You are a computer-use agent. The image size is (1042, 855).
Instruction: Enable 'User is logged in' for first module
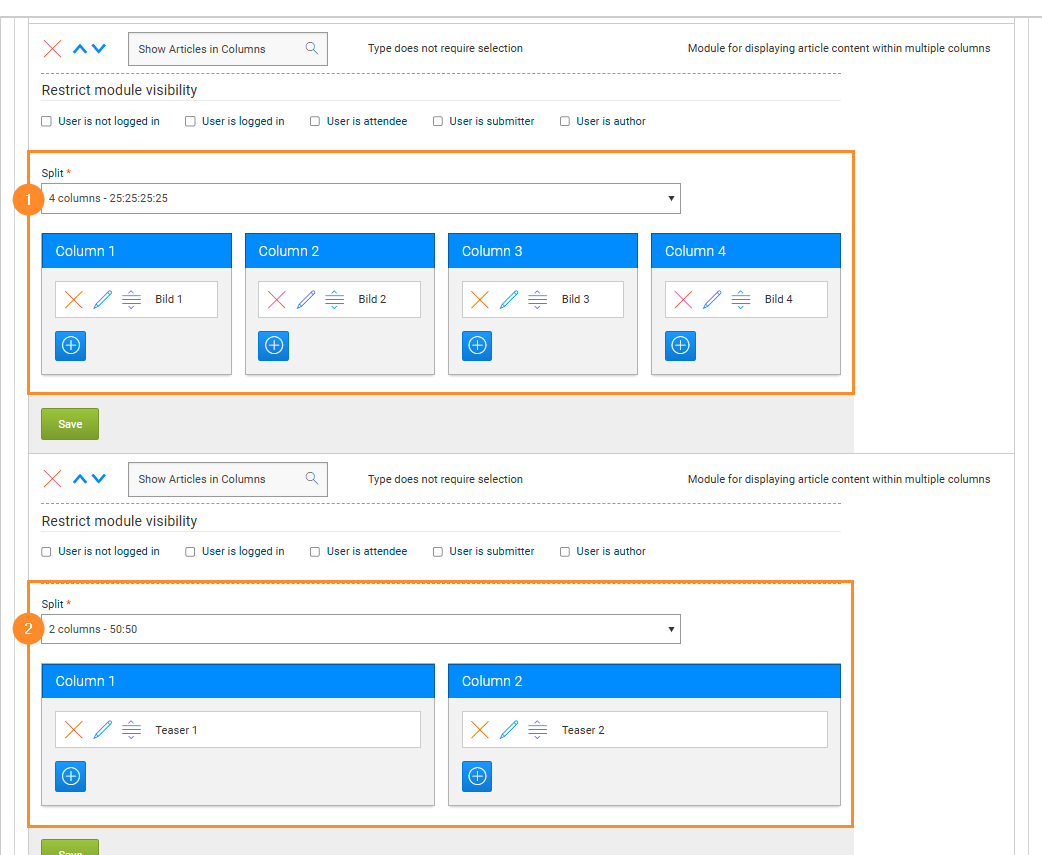tap(190, 121)
